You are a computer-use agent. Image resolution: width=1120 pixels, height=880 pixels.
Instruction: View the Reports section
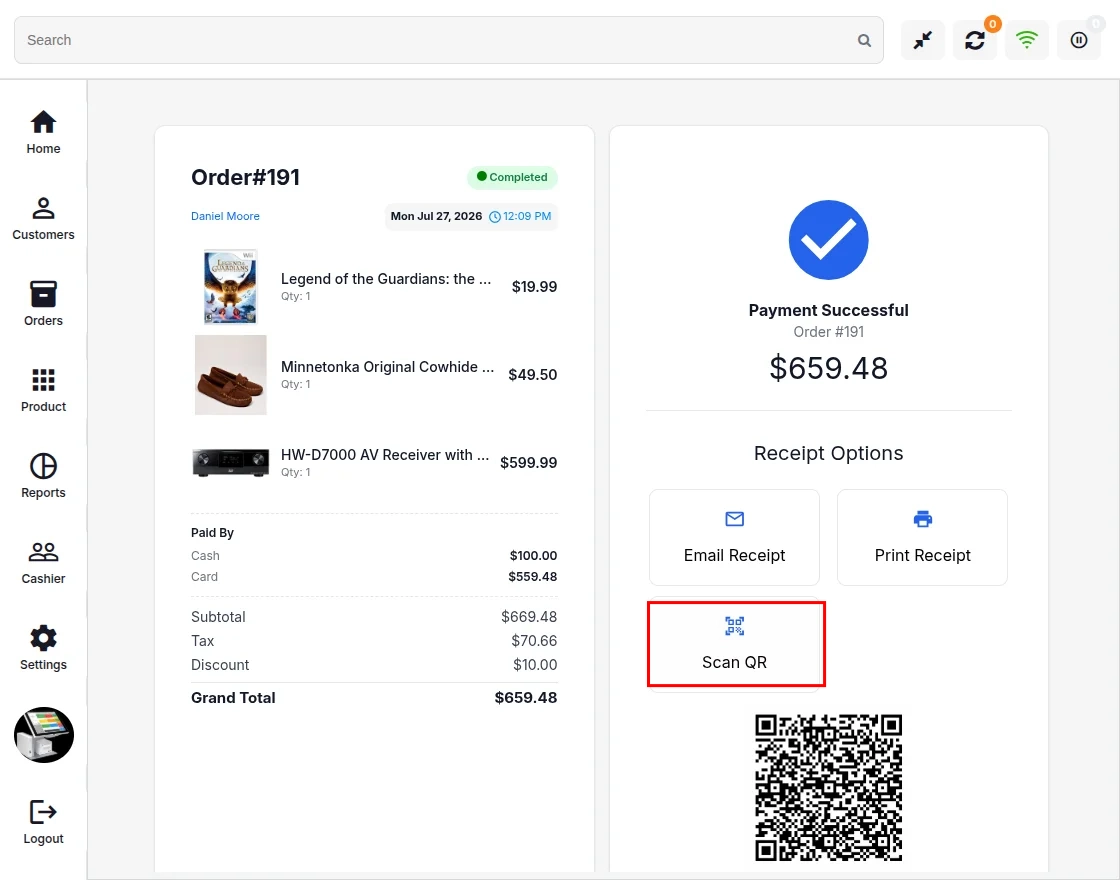pos(43,476)
